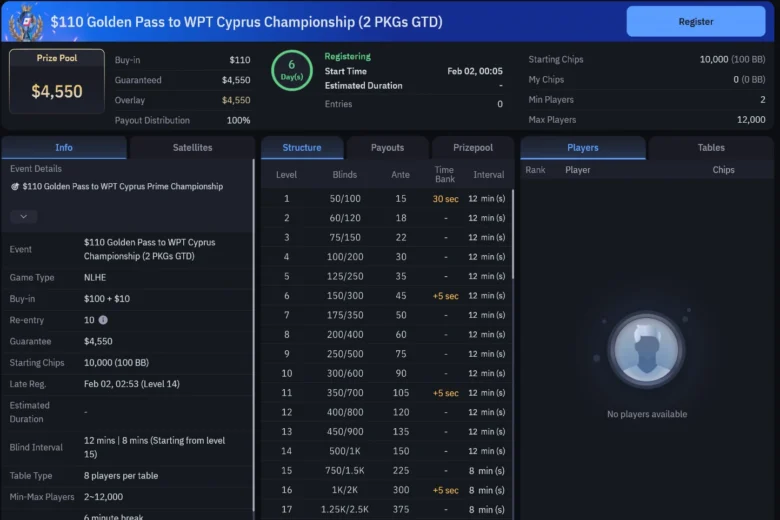Viewport: 780px width, 520px height.
Task: Select the Players tab
Action: (583, 147)
